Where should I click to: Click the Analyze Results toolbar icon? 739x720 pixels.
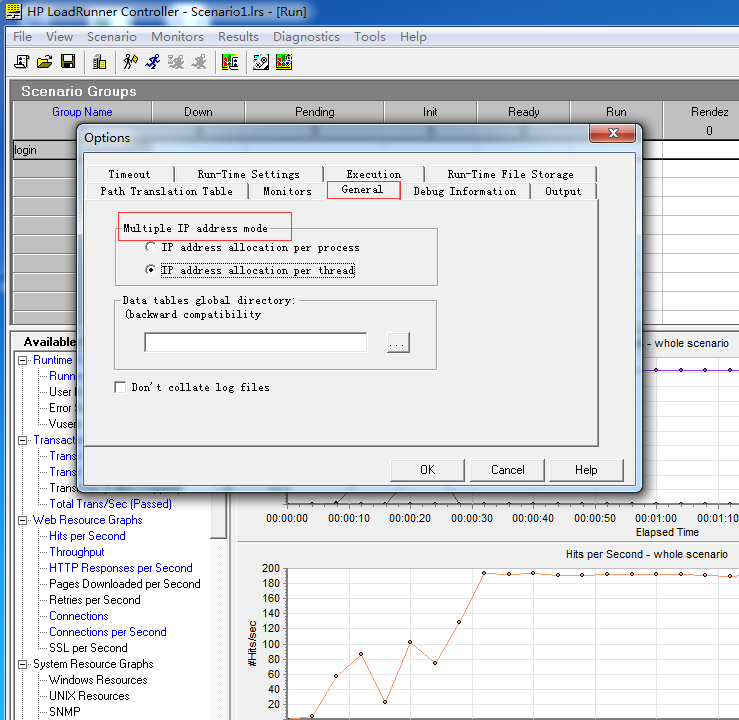point(230,62)
